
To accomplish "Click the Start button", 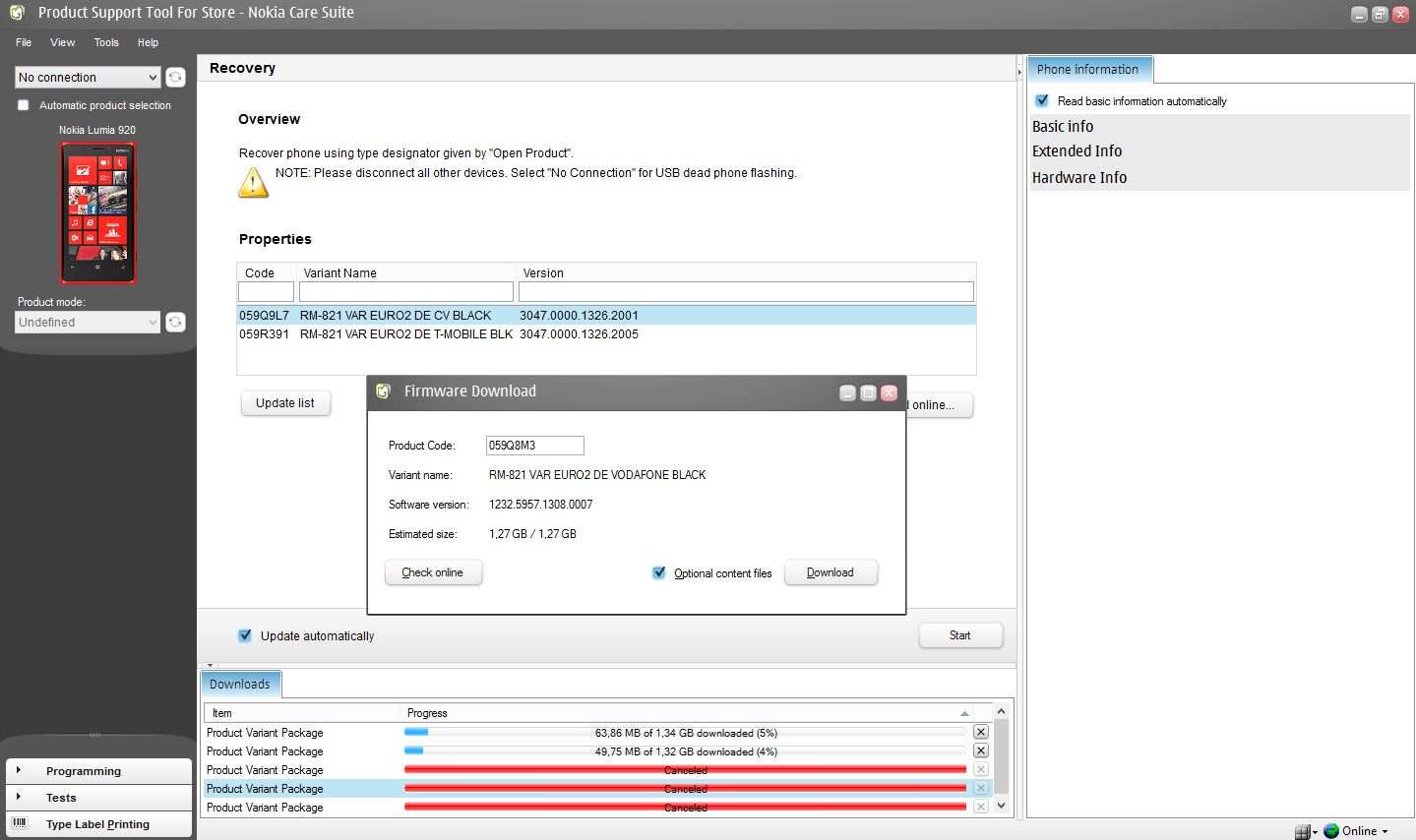I will click(x=960, y=635).
